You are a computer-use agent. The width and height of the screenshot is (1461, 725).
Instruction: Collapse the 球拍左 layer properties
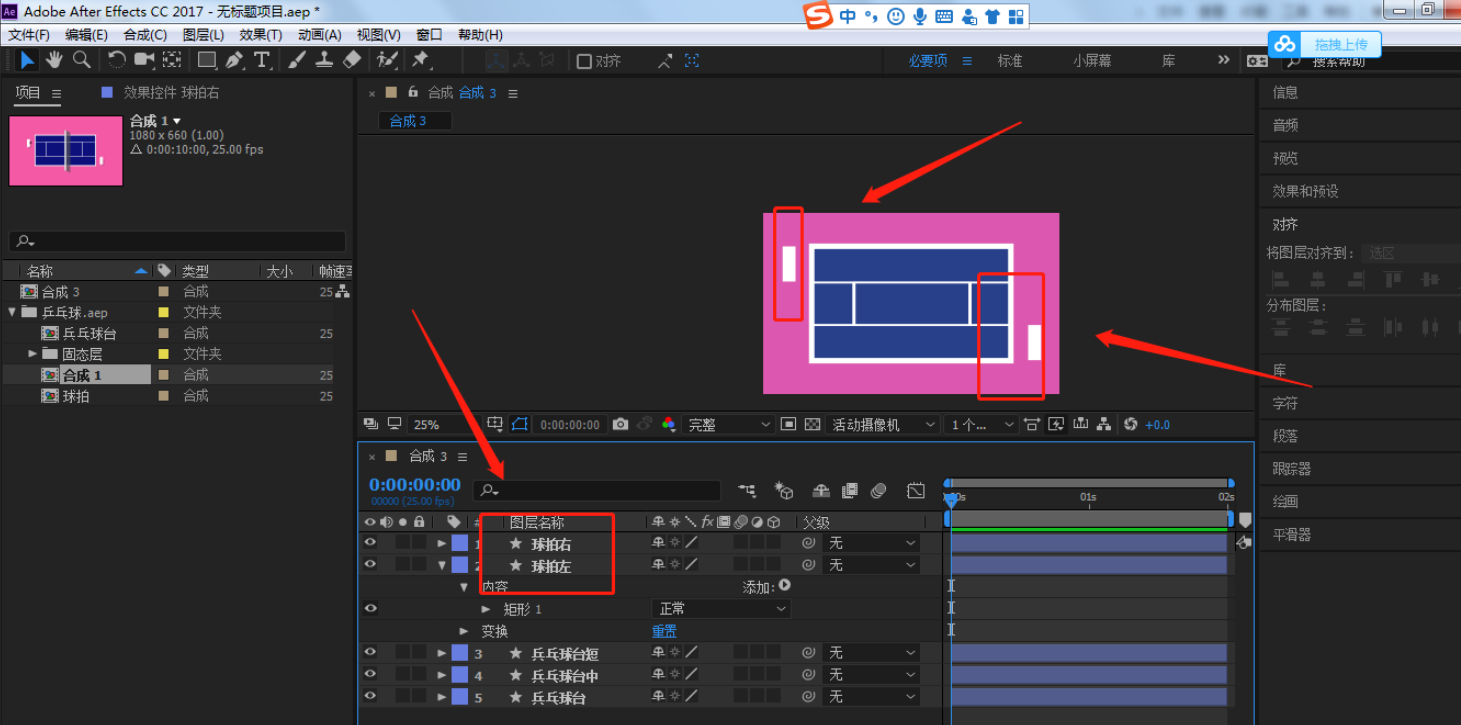[x=442, y=565]
